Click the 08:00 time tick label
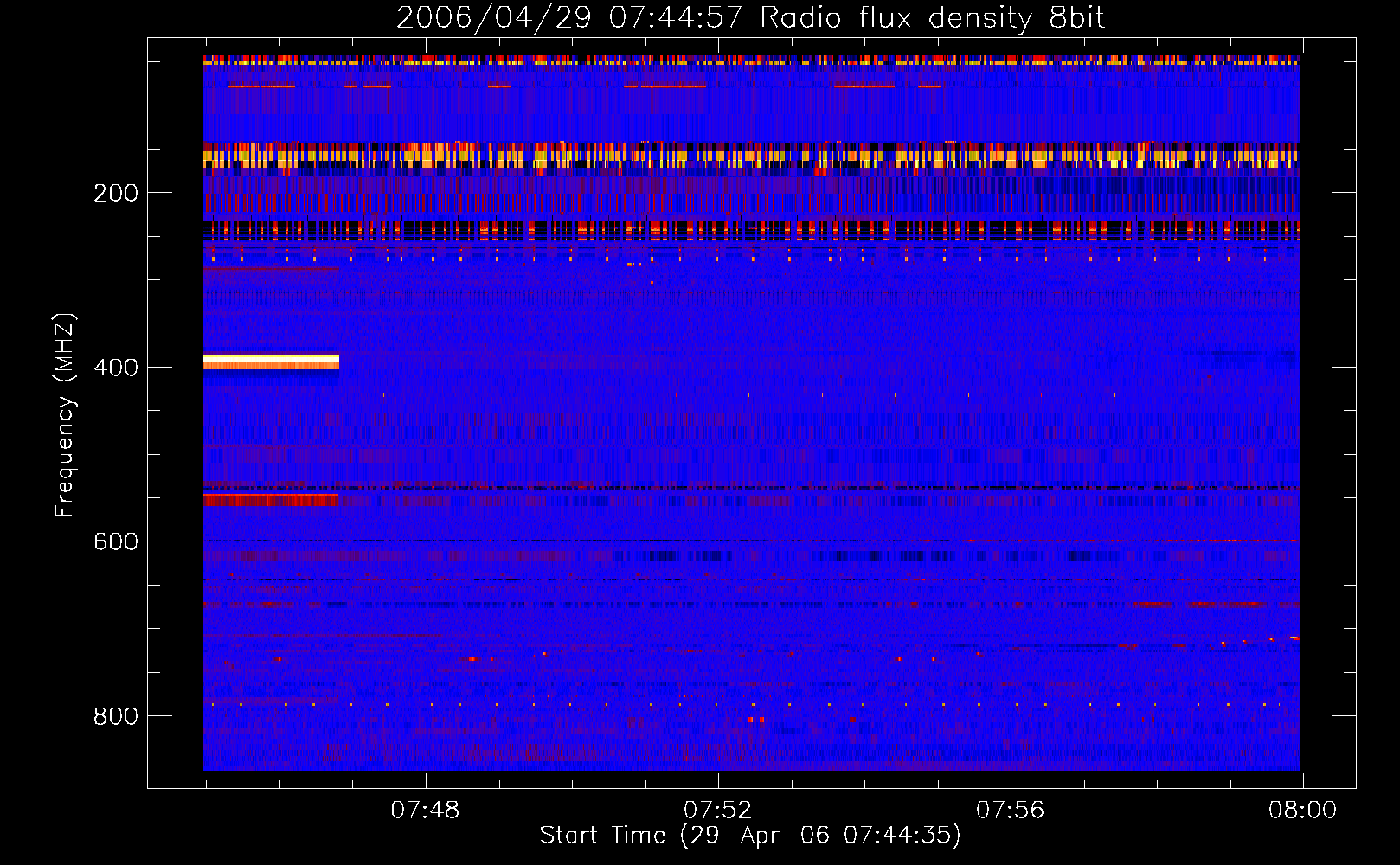Image resolution: width=1400 pixels, height=865 pixels. 1302,811
